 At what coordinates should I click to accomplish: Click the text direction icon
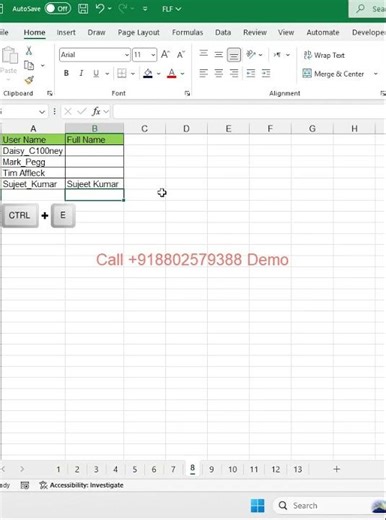click(277, 55)
